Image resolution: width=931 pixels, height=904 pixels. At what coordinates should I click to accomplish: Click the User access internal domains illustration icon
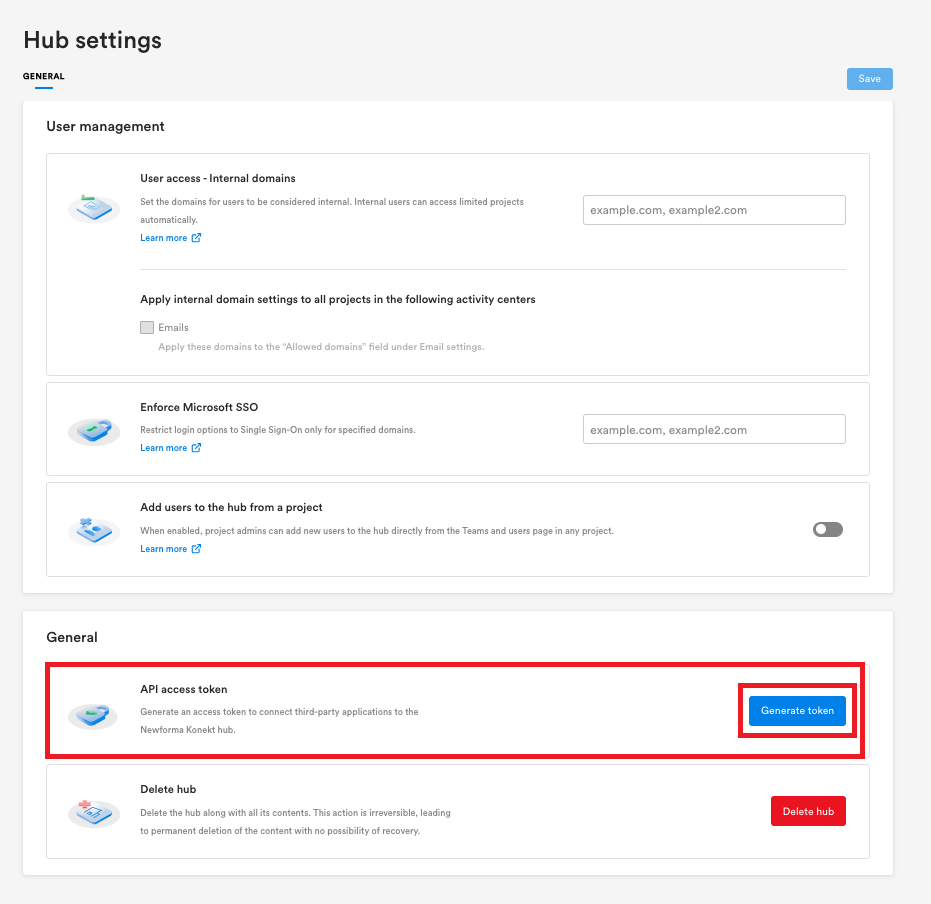pyautogui.click(x=94, y=208)
